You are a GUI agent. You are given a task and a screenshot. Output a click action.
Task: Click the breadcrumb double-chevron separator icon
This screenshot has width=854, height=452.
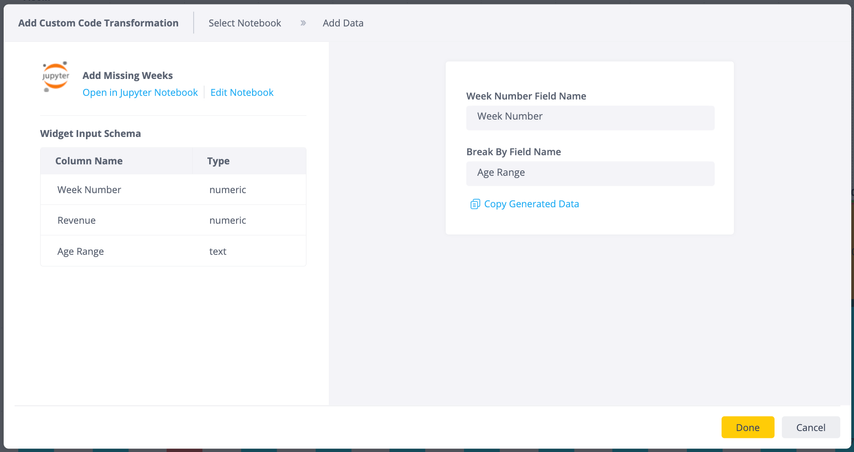[303, 23]
